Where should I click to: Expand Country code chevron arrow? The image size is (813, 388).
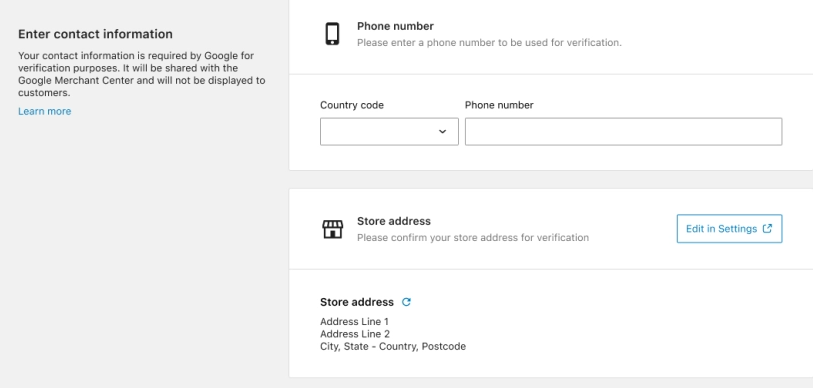[x=442, y=132]
